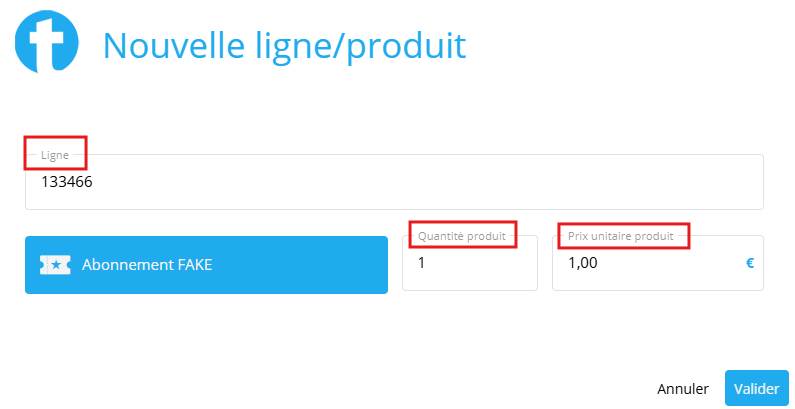Click the "Nouvelle ligne/produit" heading
Image resolution: width=795 pixels, height=409 pixels.
coord(284,46)
